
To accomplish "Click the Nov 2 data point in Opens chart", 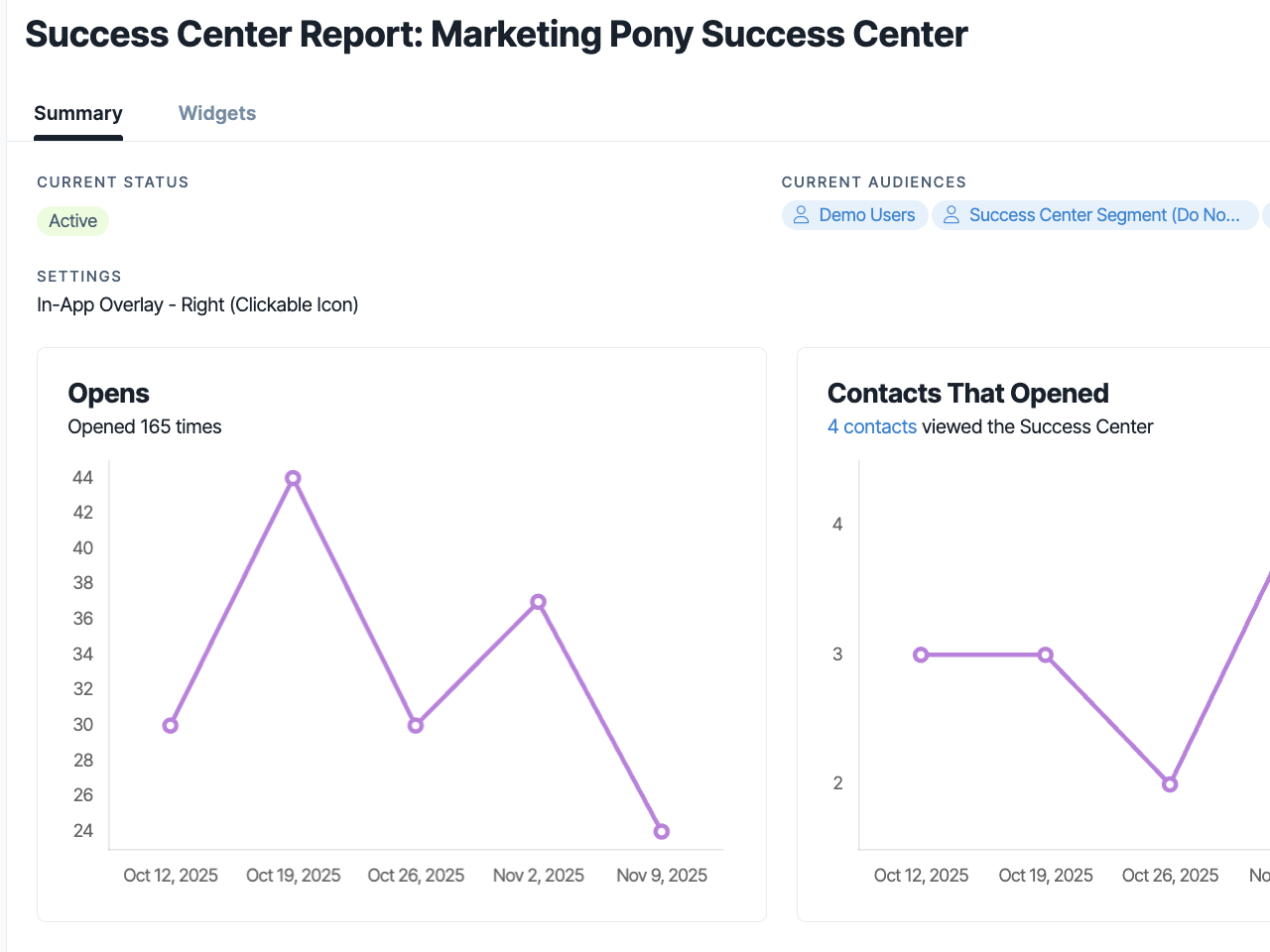I will coord(538,602).
